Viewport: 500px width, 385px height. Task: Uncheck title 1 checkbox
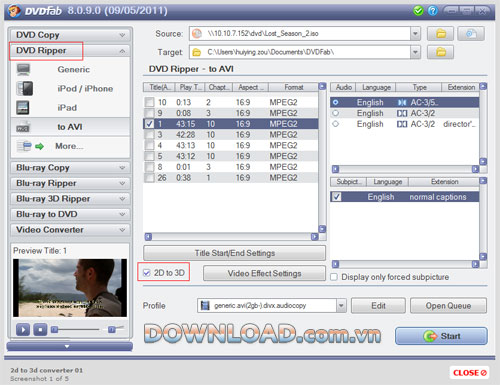[150, 124]
